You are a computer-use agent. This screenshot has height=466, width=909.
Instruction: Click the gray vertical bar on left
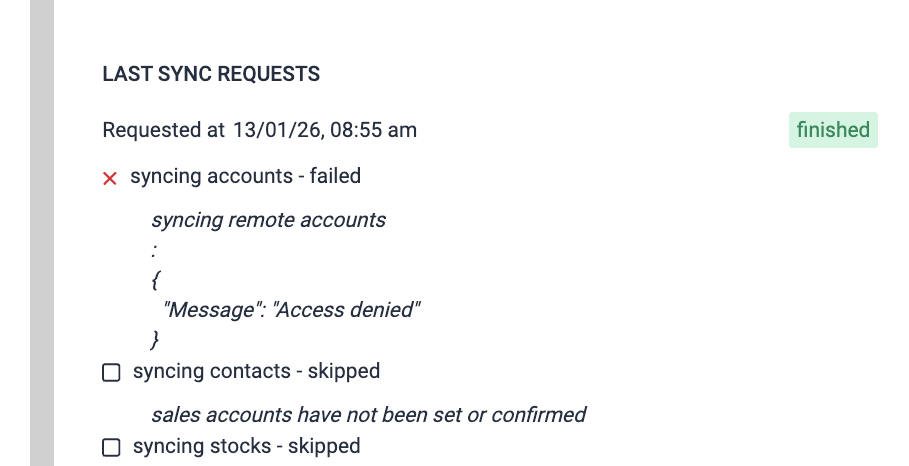(x=41, y=233)
